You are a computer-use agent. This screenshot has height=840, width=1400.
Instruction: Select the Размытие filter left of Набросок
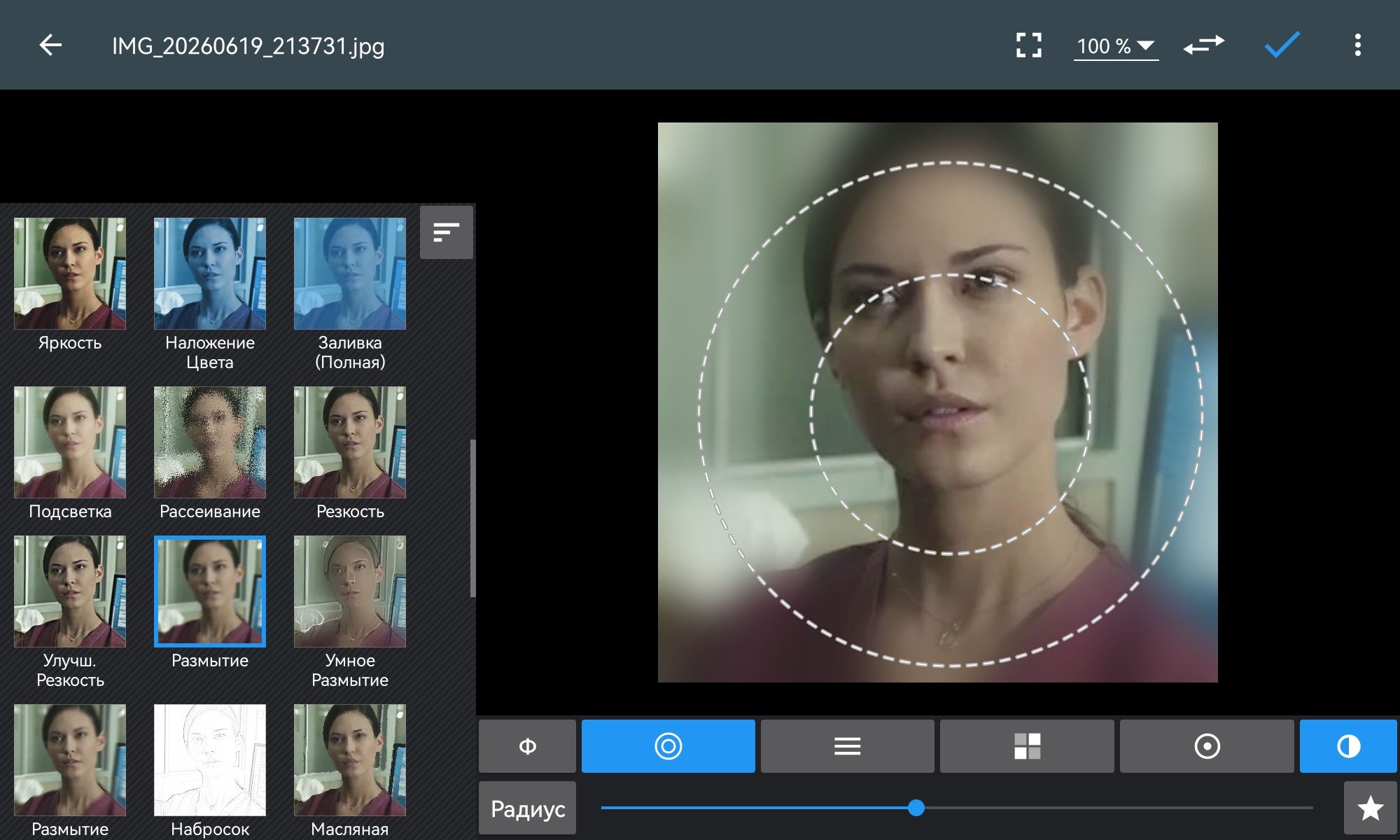coord(70,760)
